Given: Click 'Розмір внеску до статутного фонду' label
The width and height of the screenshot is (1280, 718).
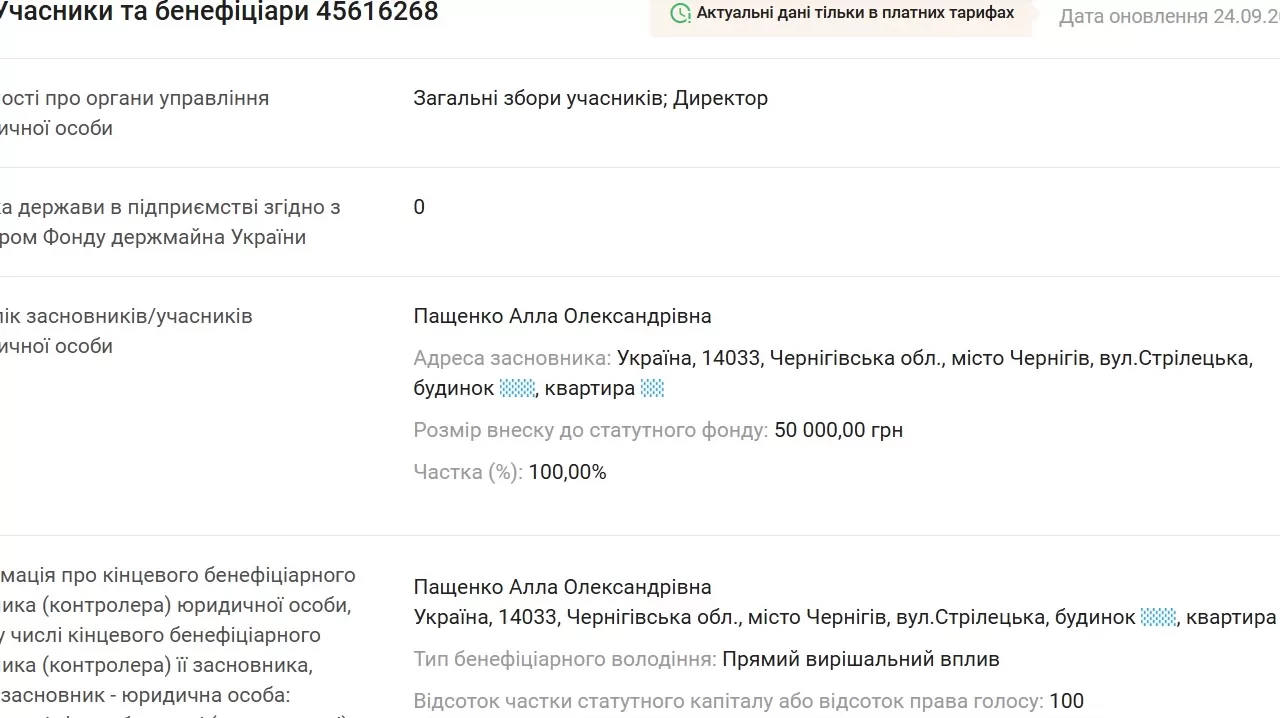Looking at the screenshot, I should pyautogui.click(x=590, y=430).
